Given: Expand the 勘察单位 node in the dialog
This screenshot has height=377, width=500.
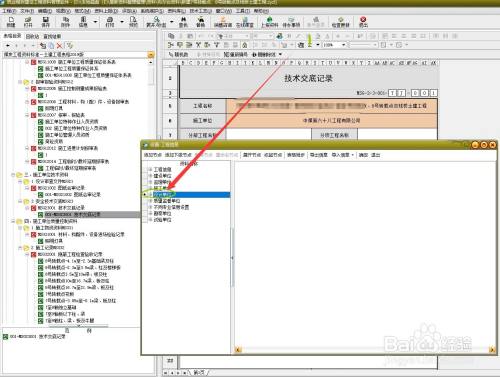Looking at the screenshot, I should pos(150,213).
